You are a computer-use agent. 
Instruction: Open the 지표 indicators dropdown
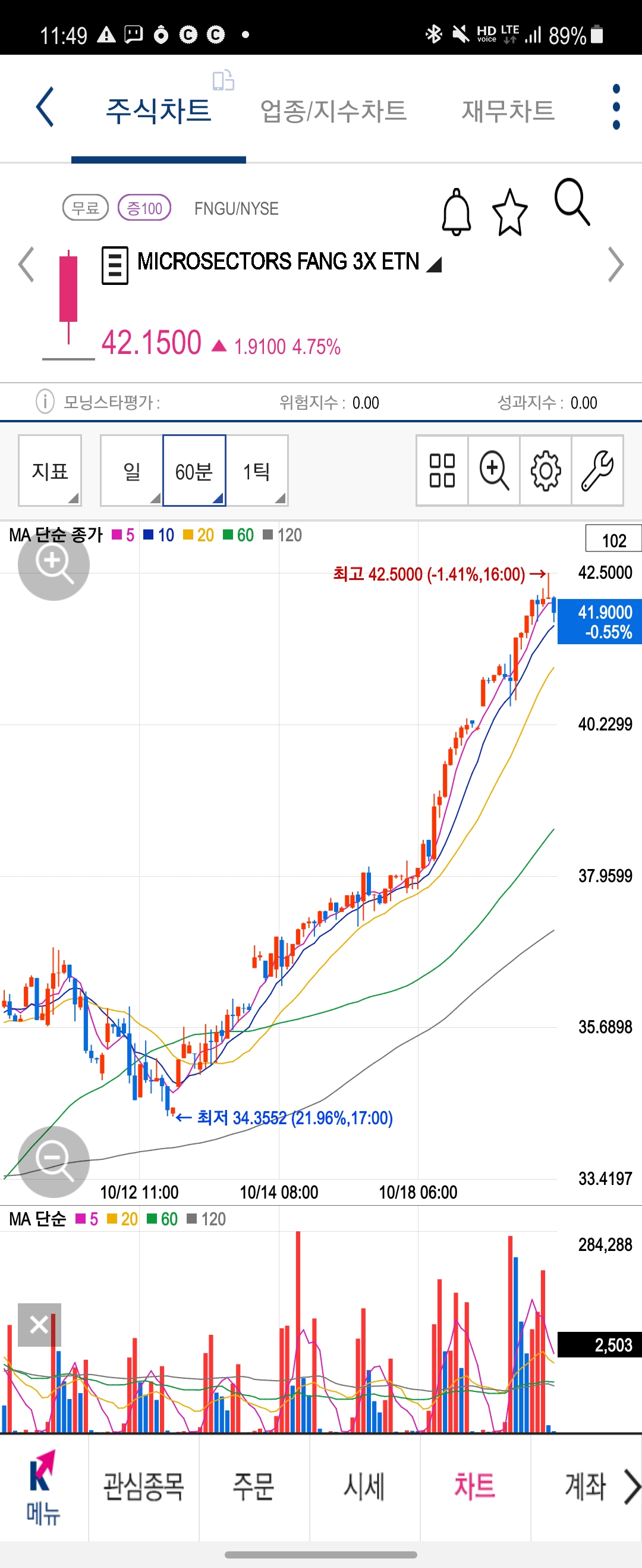coord(50,471)
